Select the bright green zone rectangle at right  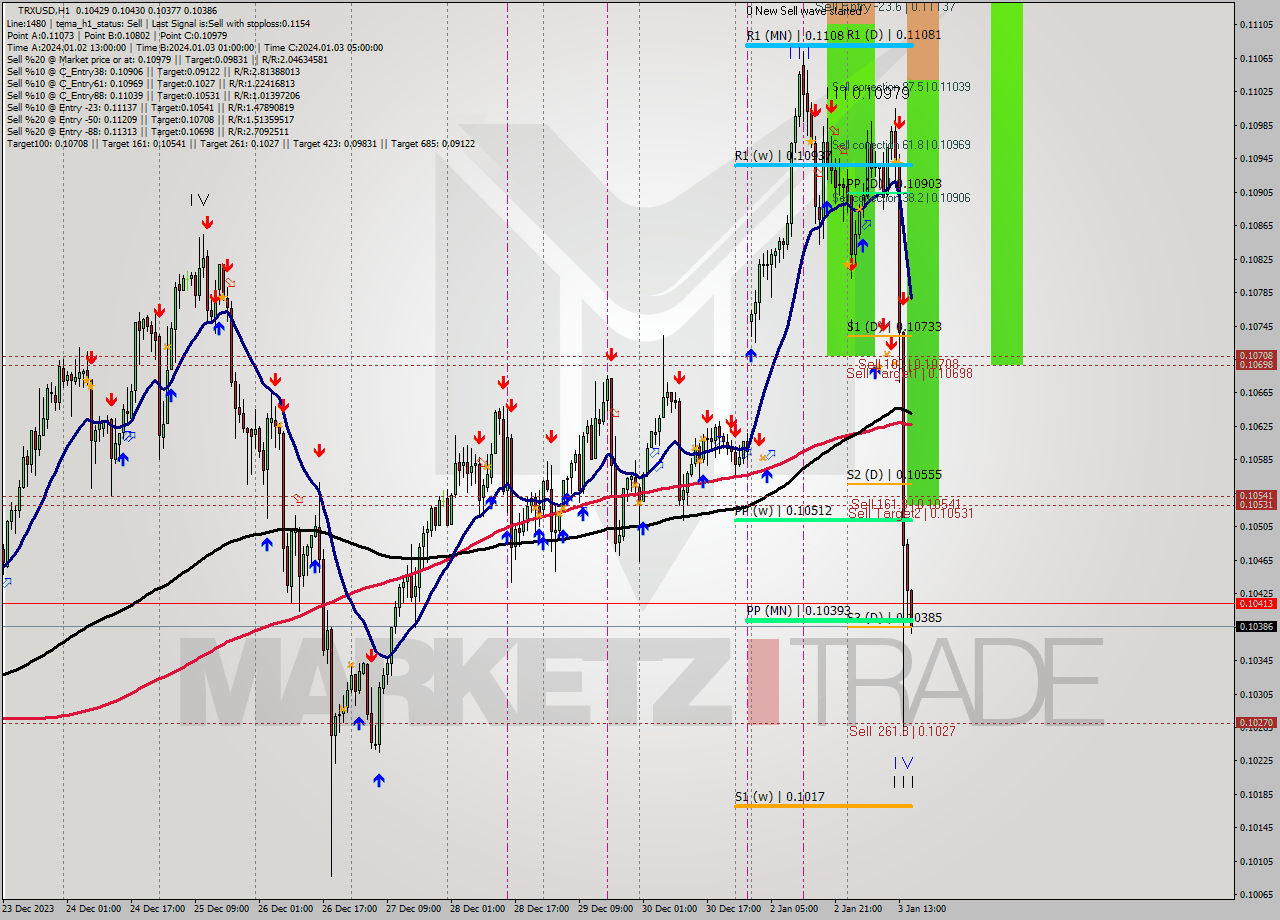pyautogui.click(x=1007, y=183)
